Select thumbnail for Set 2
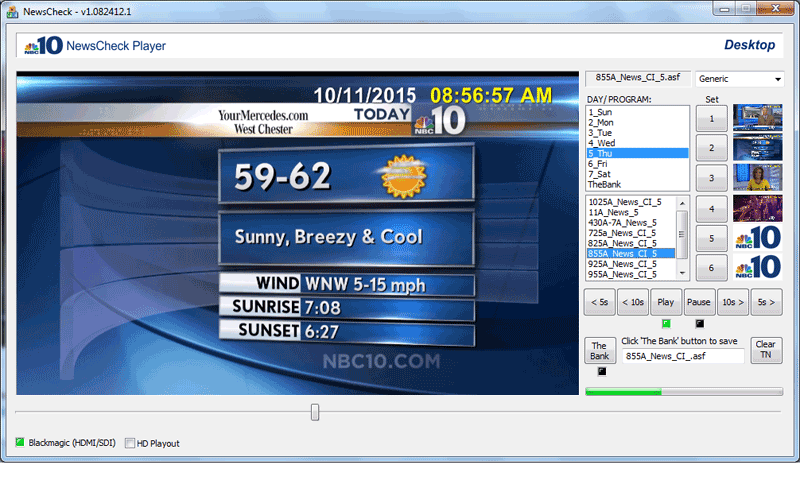 pyautogui.click(x=757, y=148)
